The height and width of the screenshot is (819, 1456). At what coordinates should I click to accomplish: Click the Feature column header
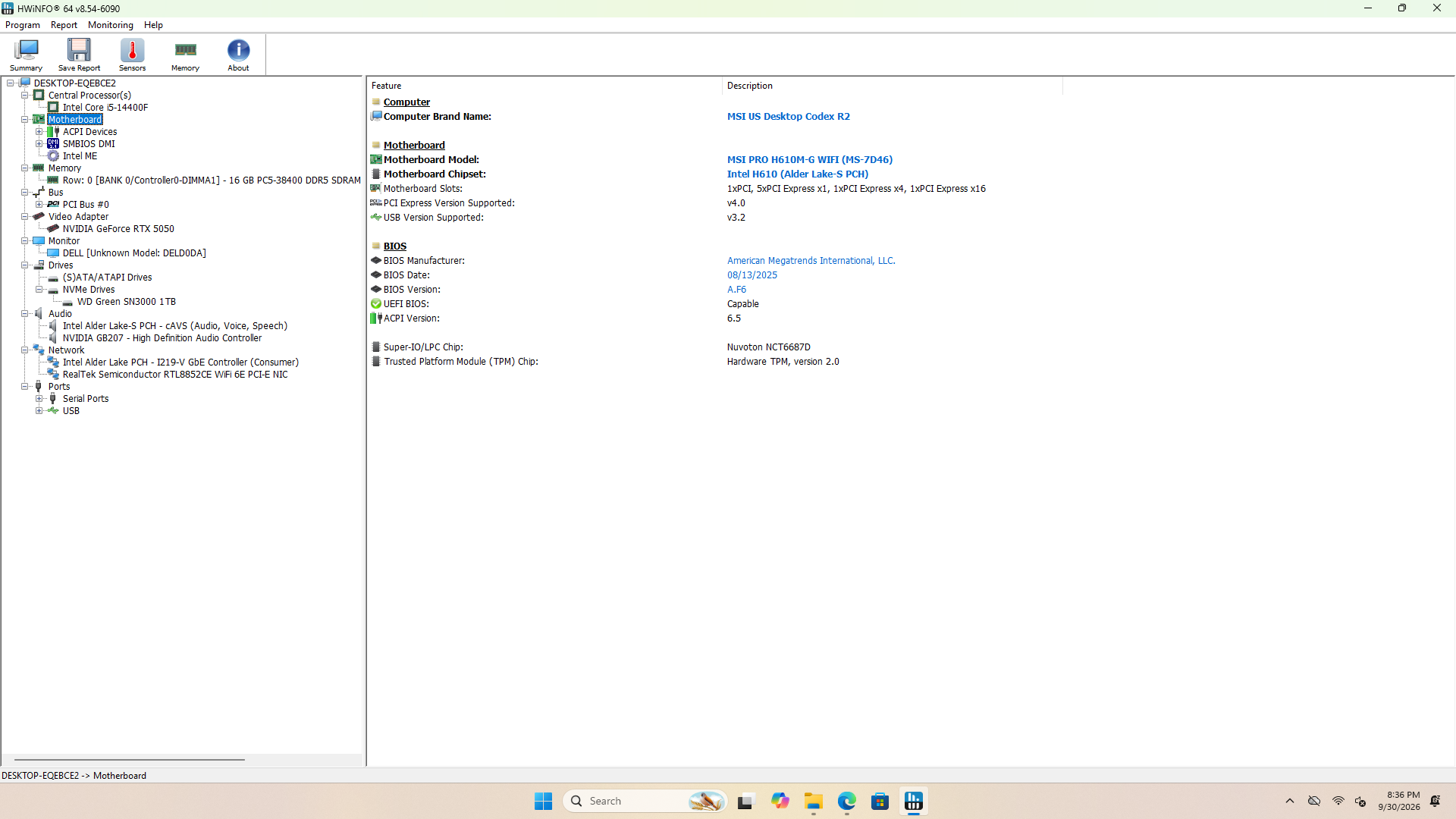tap(544, 86)
